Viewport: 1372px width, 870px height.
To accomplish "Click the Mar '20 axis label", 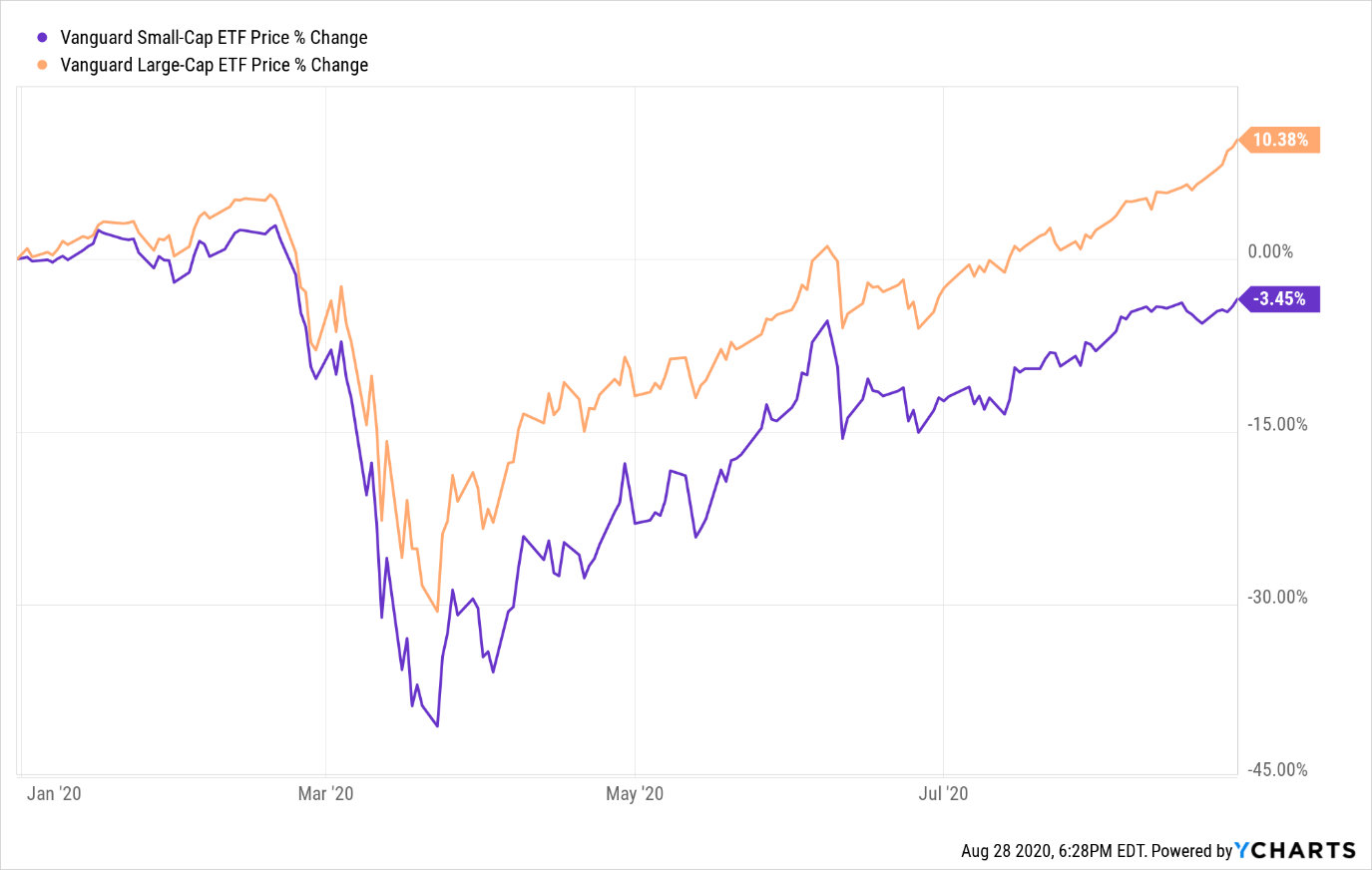I will click(326, 793).
